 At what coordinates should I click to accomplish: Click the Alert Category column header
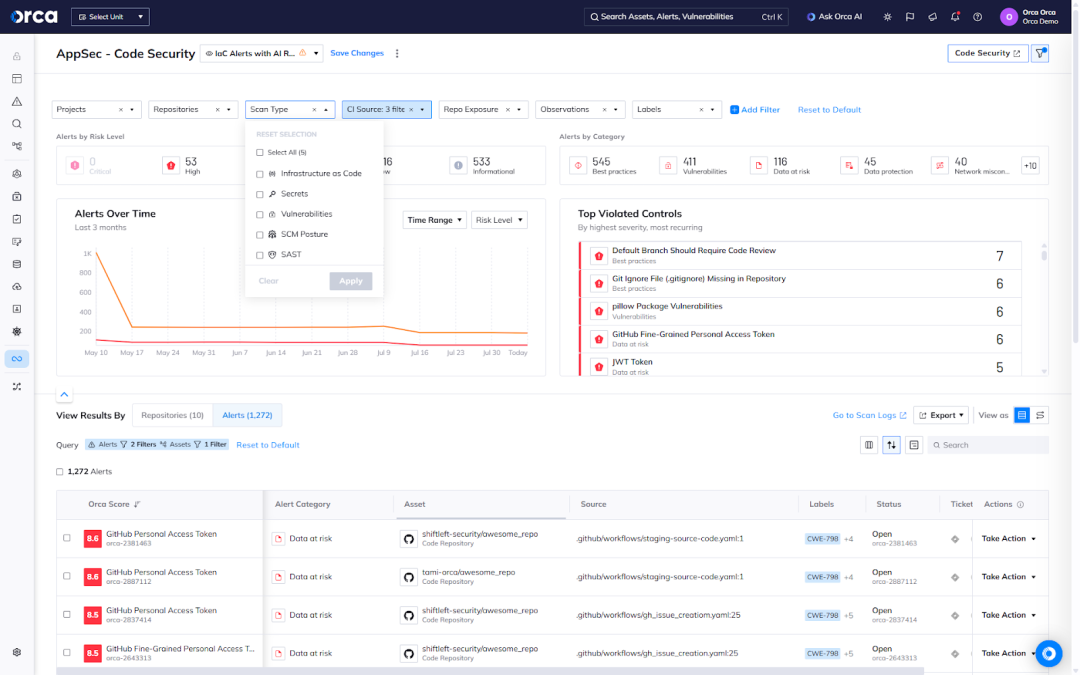click(302, 504)
